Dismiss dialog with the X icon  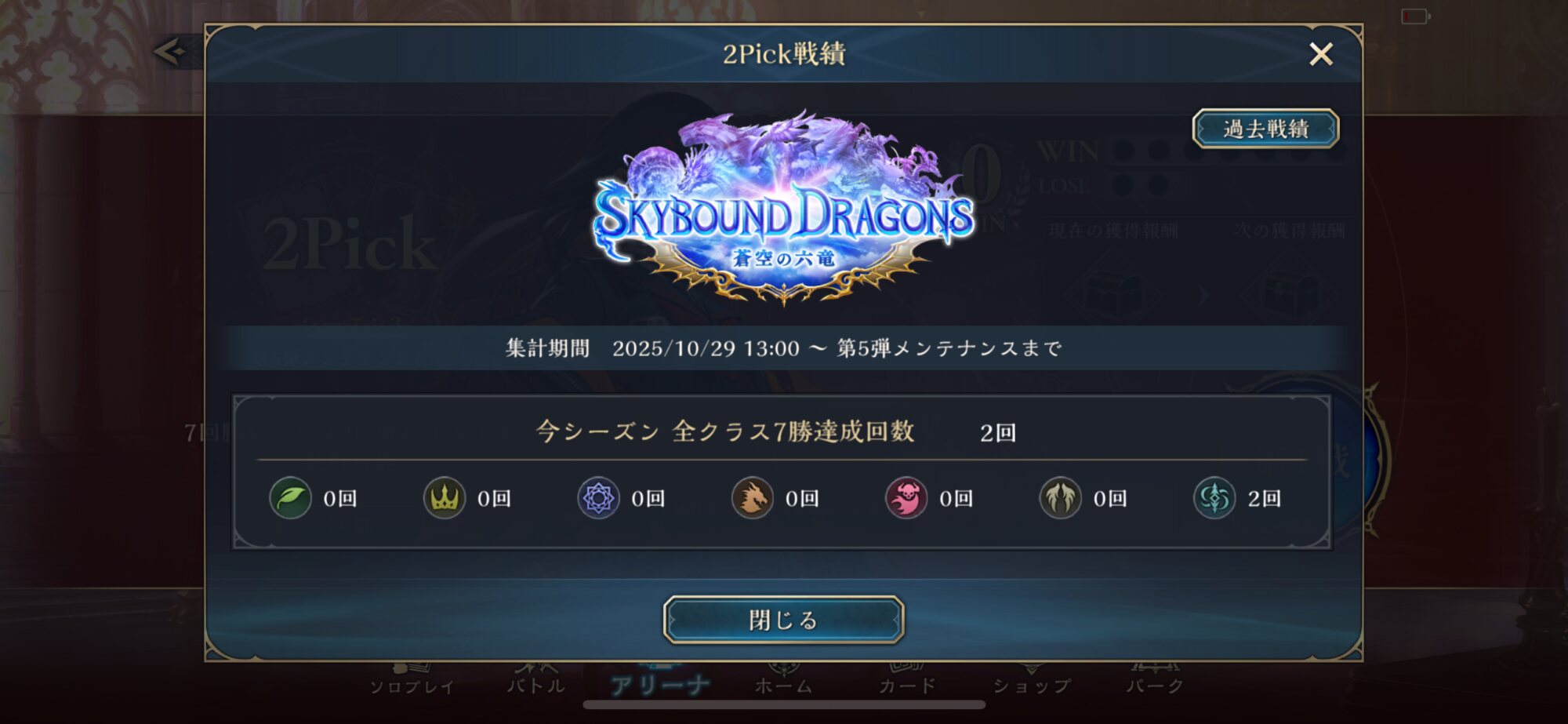pos(1321,54)
